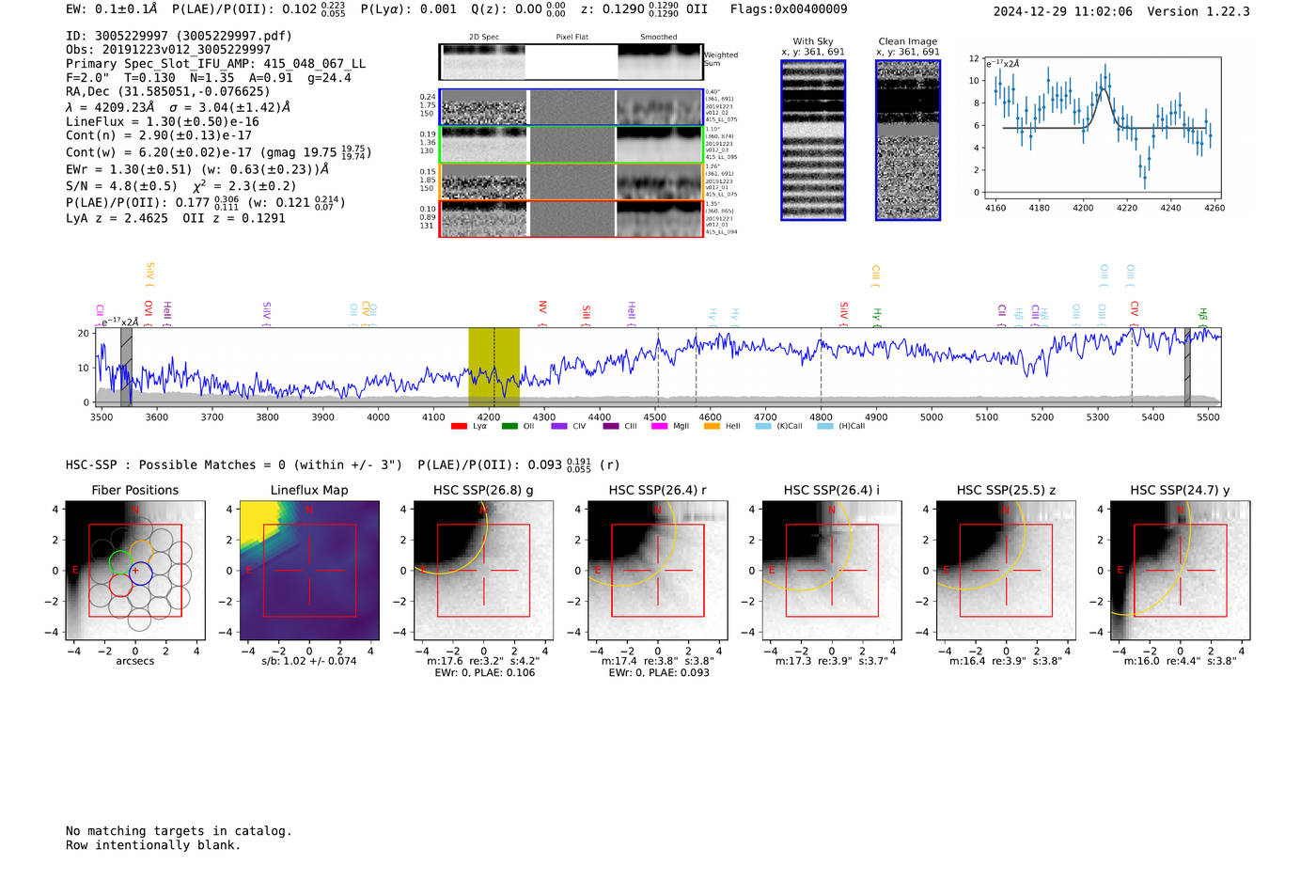This screenshot has height=896, width=1316.
Task: Select the green-bordered 2D spectrum row
Action: point(572,145)
